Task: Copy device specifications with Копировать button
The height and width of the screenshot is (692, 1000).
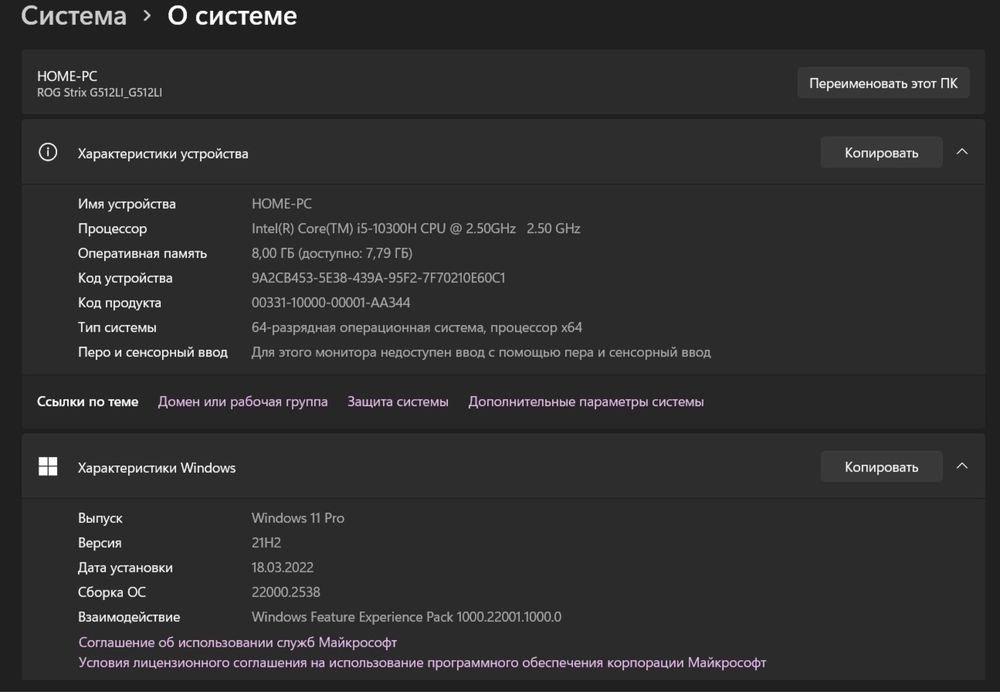Action: (881, 152)
